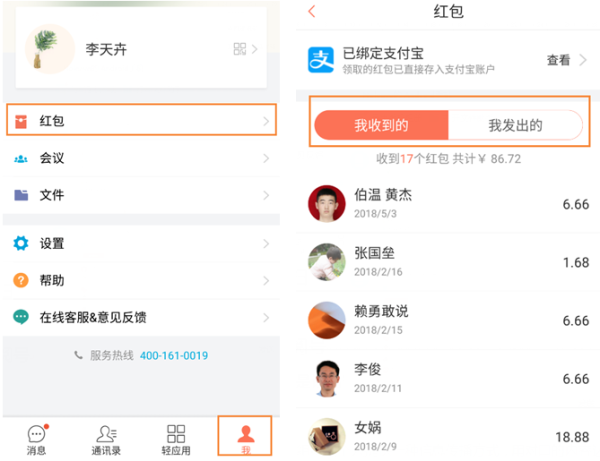This screenshot has width=600, height=461.
Task: Tap the Alipay logo icon
Action: [x=321, y=60]
